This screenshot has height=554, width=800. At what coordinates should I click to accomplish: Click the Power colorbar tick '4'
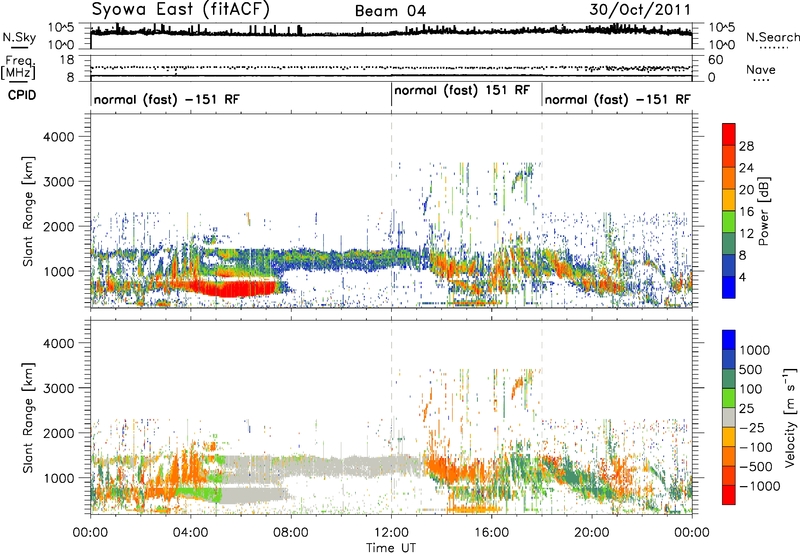742,277
